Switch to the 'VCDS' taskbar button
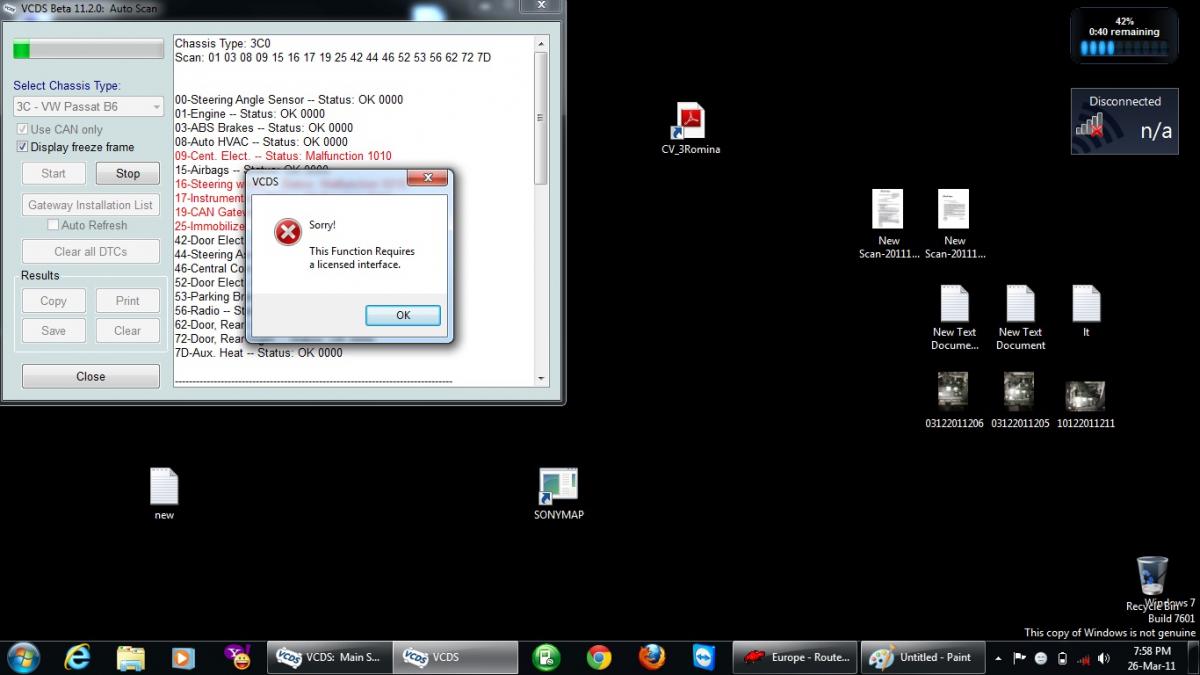1200x675 pixels. tap(455, 657)
